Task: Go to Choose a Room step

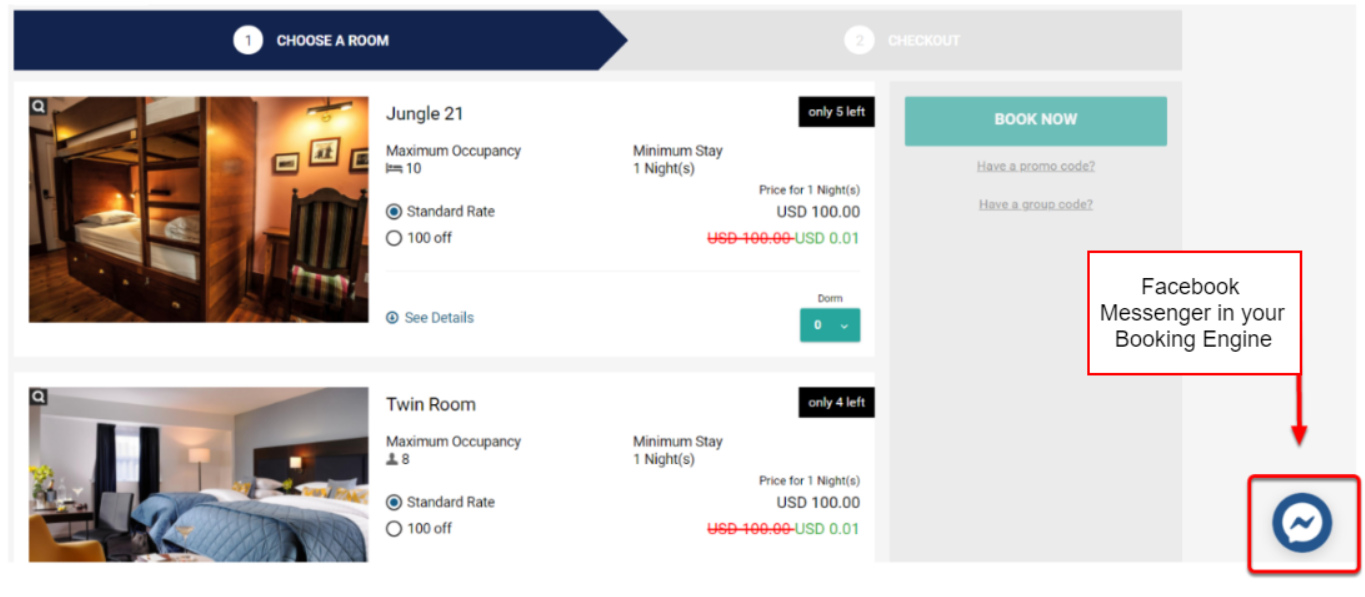Action: tap(332, 41)
